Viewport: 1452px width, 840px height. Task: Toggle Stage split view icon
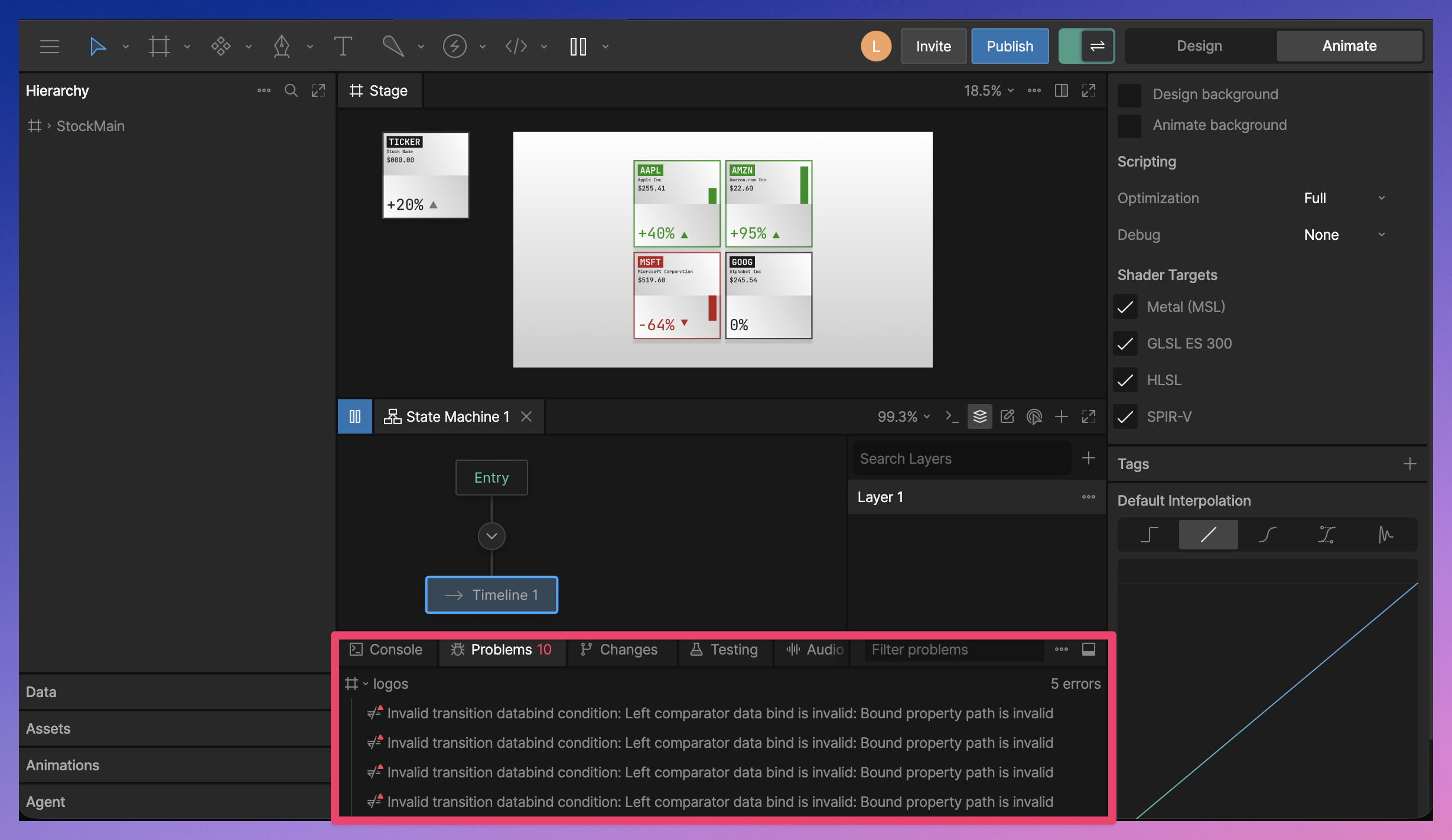click(x=1061, y=90)
